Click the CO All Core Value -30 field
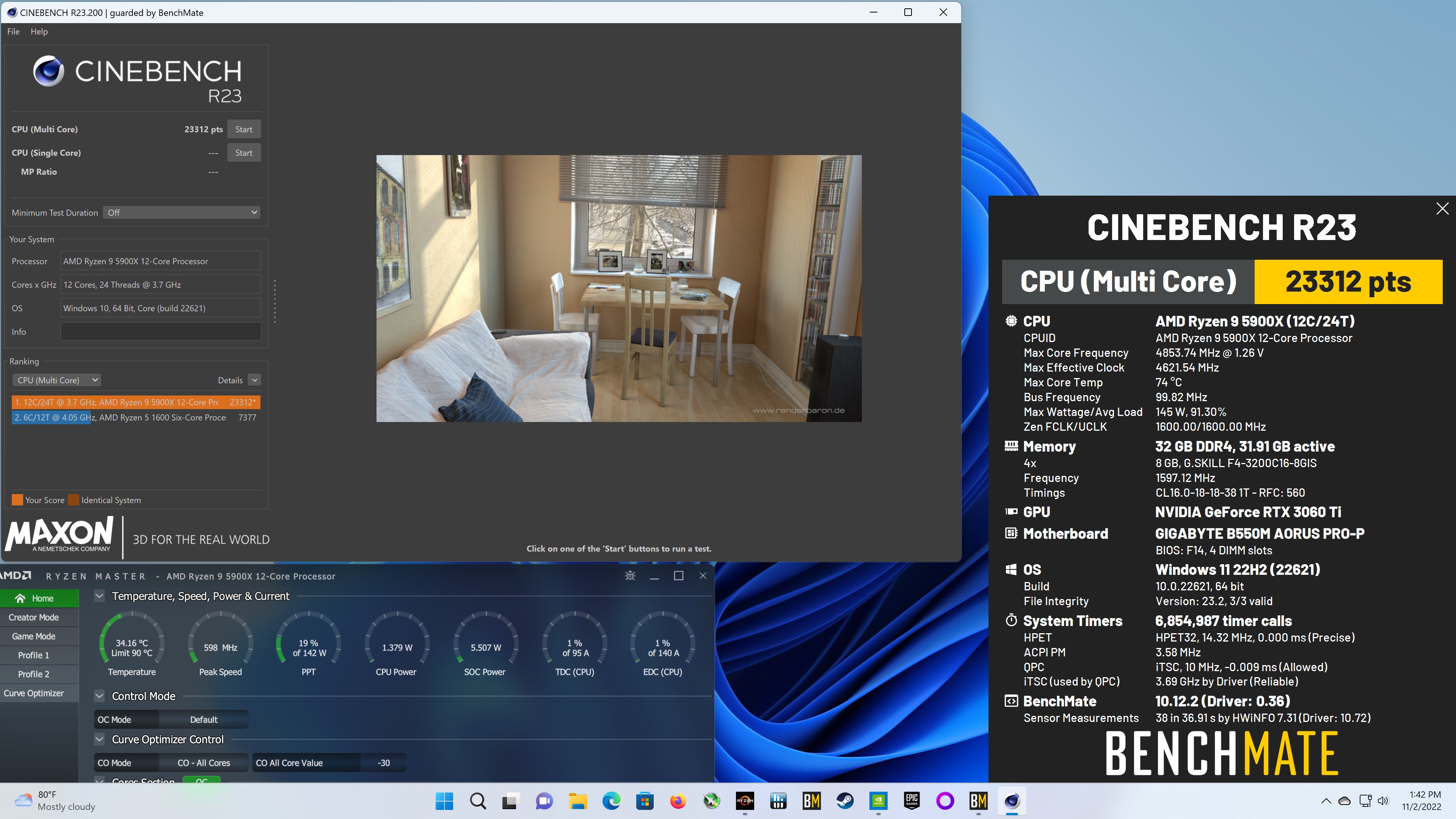The image size is (1456, 819). tap(384, 763)
